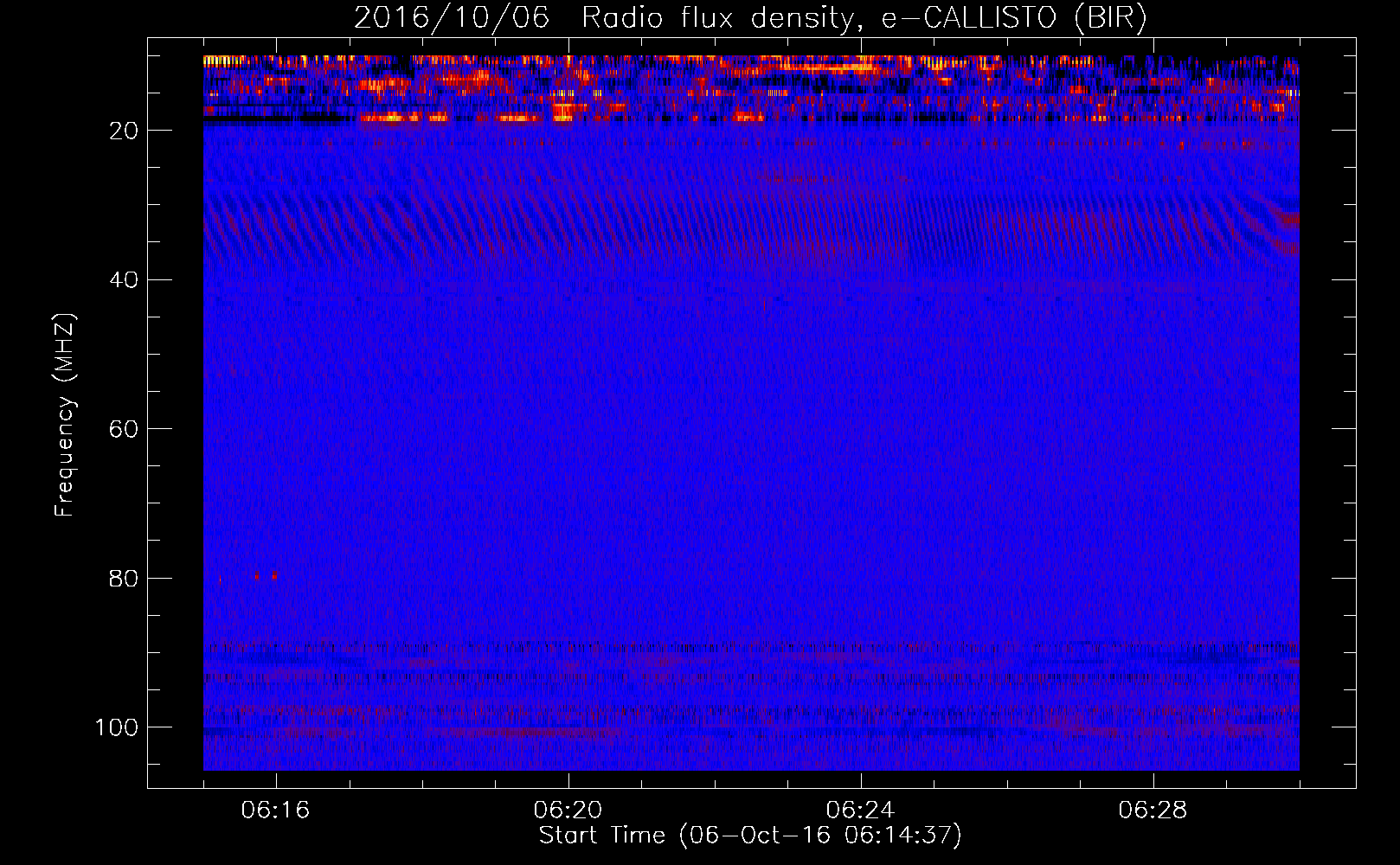This screenshot has height=865, width=1400.
Task: Click the "100" frequency tick label
Action: 117,727
